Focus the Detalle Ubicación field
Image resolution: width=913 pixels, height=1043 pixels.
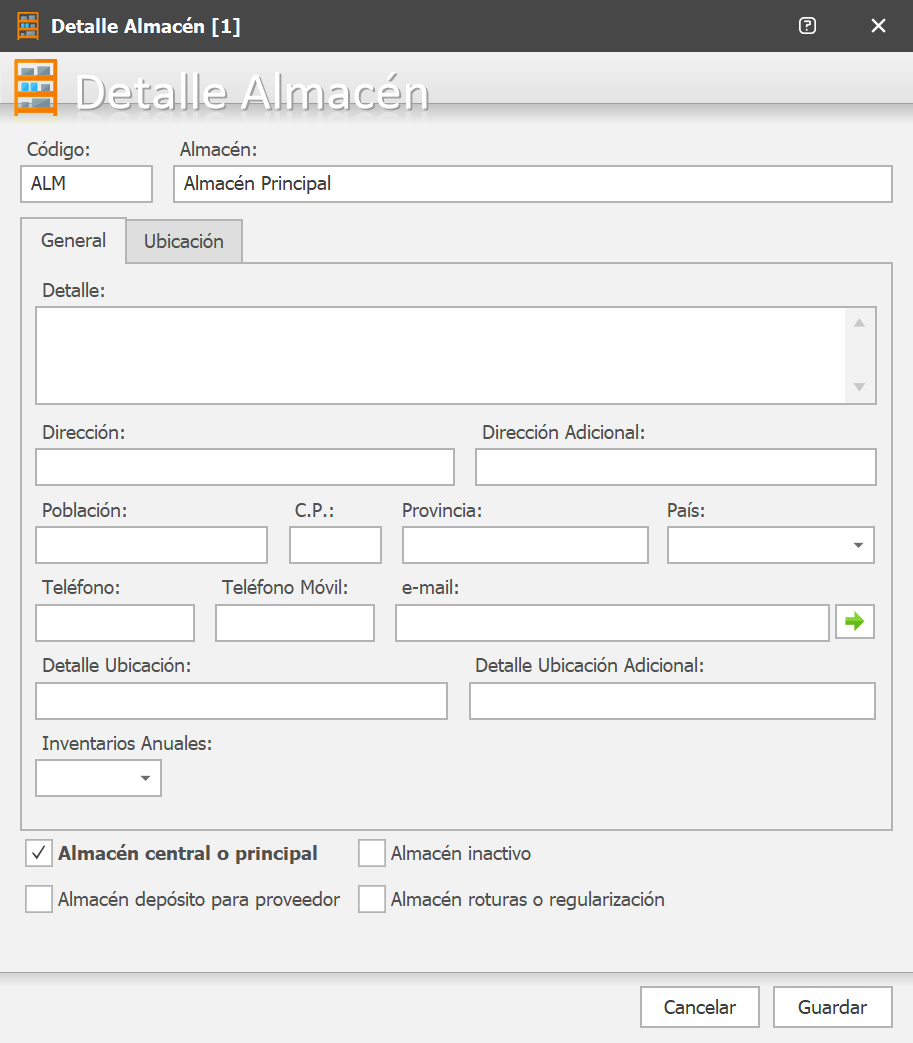coord(241,700)
